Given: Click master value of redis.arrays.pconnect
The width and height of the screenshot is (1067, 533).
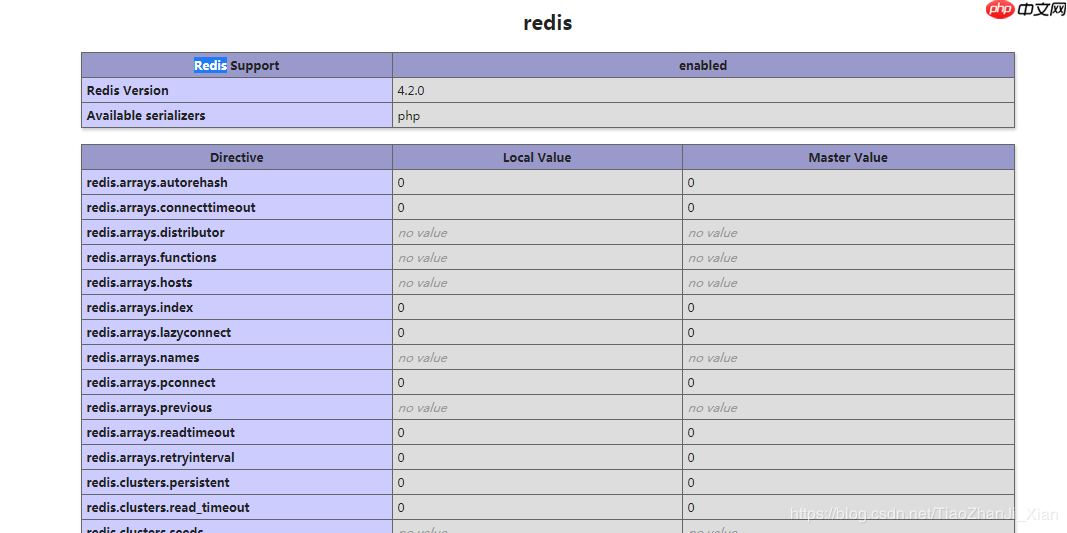Looking at the screenshot, I should pyautogui.click(x=691, y=383).
